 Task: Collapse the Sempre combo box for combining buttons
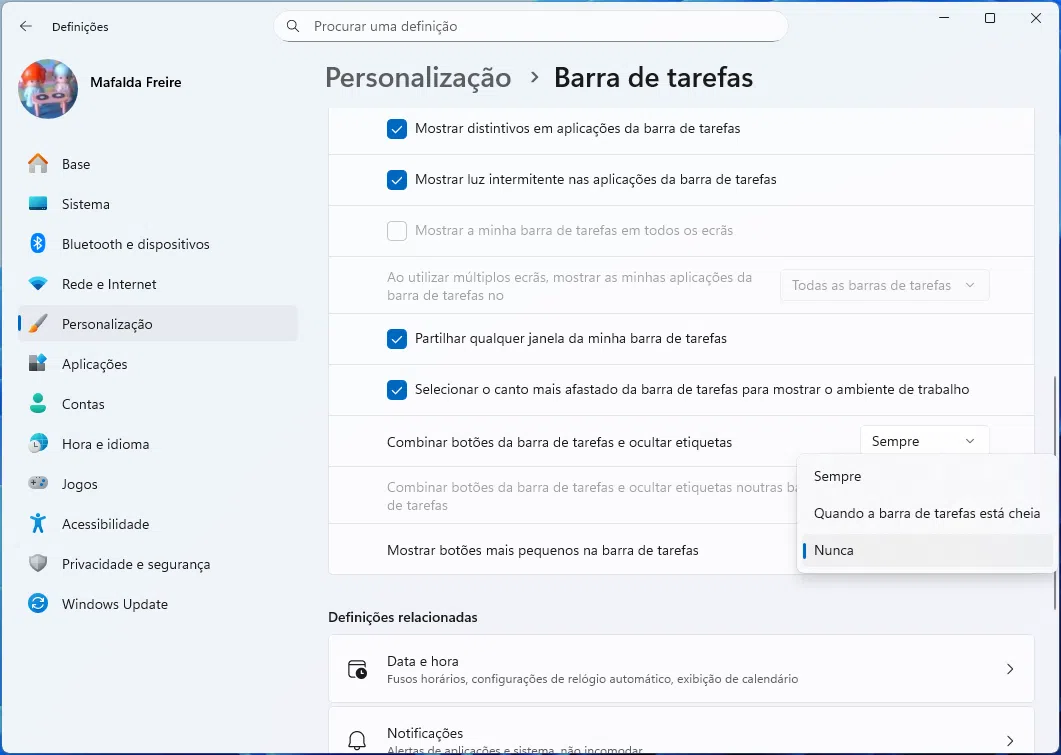click(x=924, y=441)
